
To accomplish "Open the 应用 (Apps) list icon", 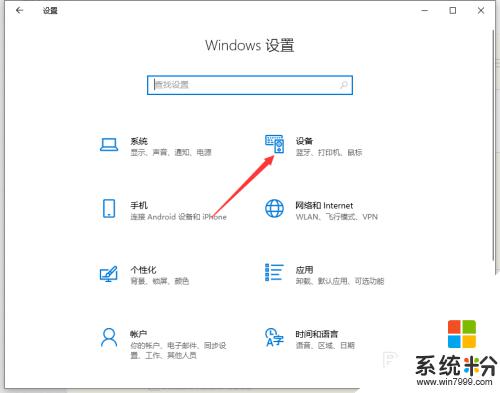I will (274, 272).
